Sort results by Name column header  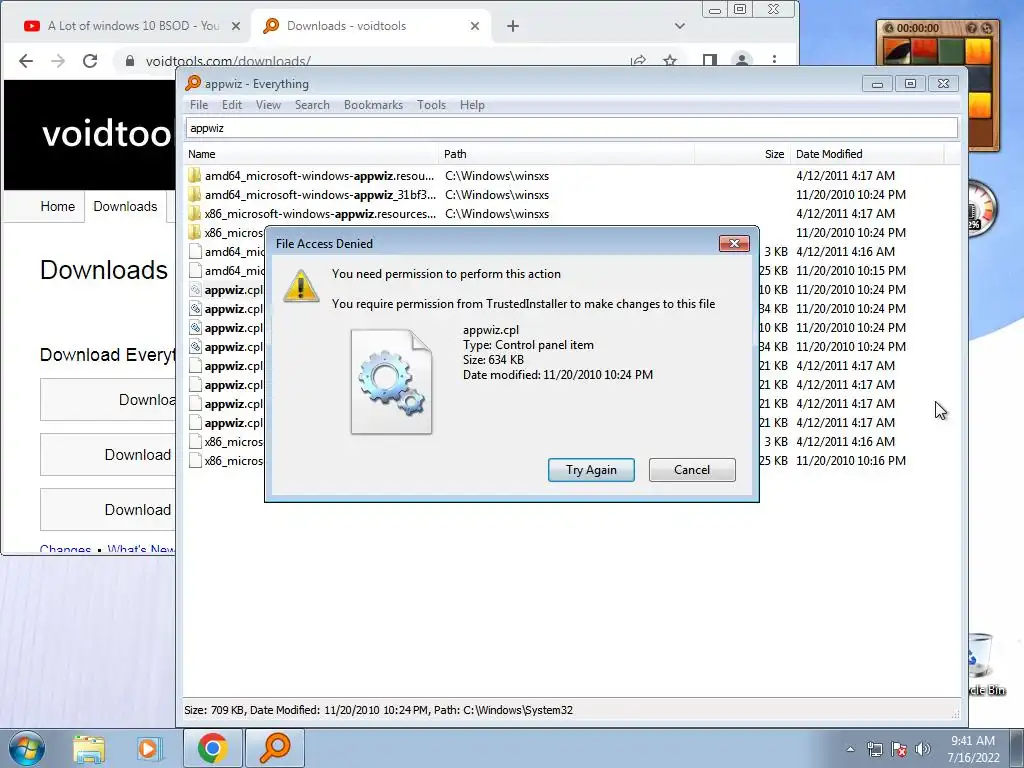tap(312, 154)
